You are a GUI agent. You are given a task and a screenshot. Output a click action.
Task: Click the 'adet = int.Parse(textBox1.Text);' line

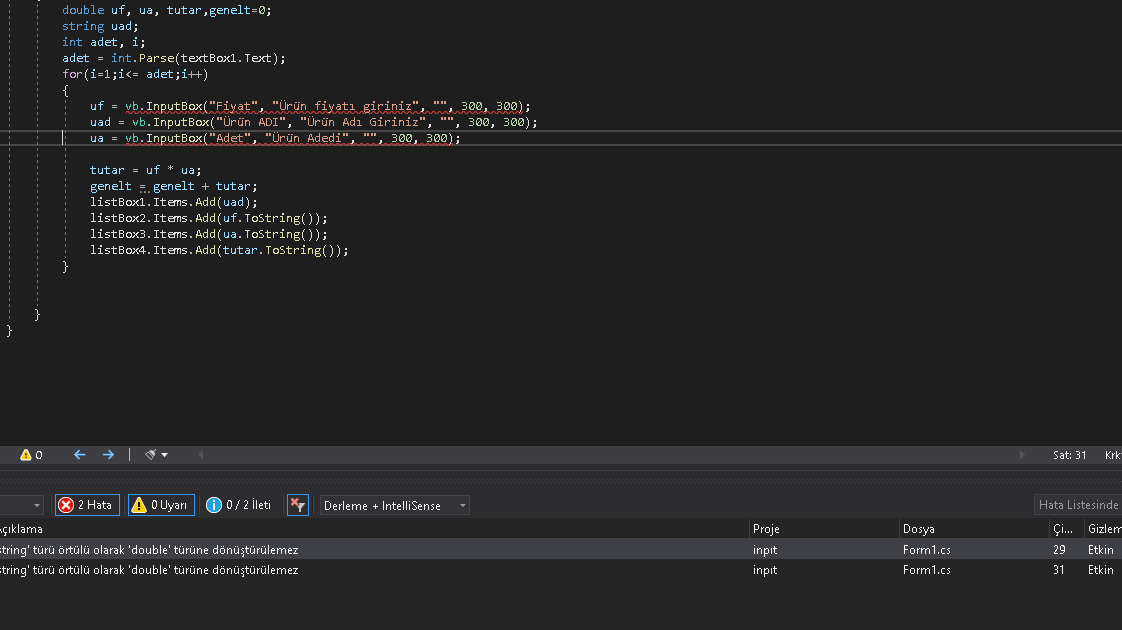click(173, 58)
